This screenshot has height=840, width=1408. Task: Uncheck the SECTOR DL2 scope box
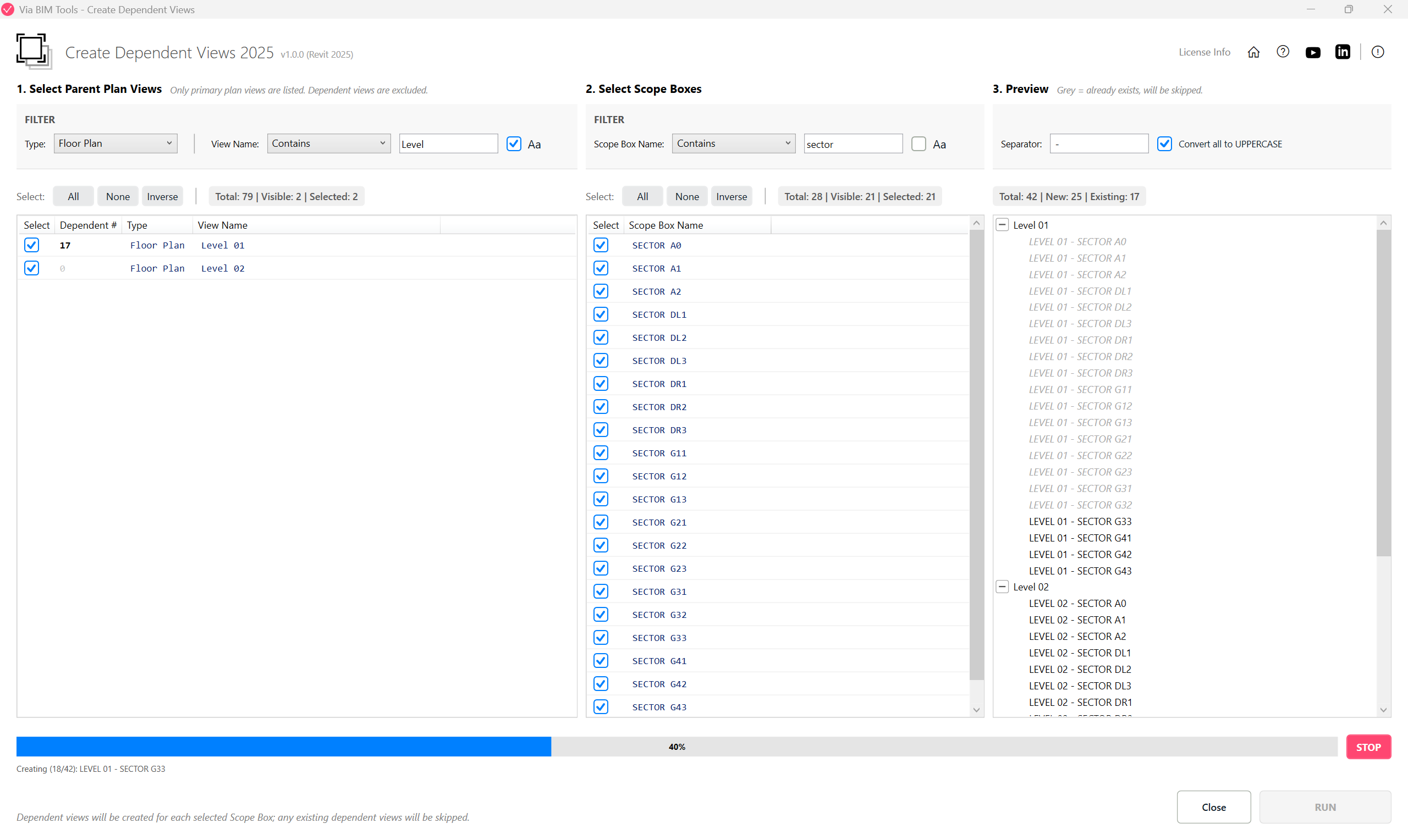click(601, 338)
